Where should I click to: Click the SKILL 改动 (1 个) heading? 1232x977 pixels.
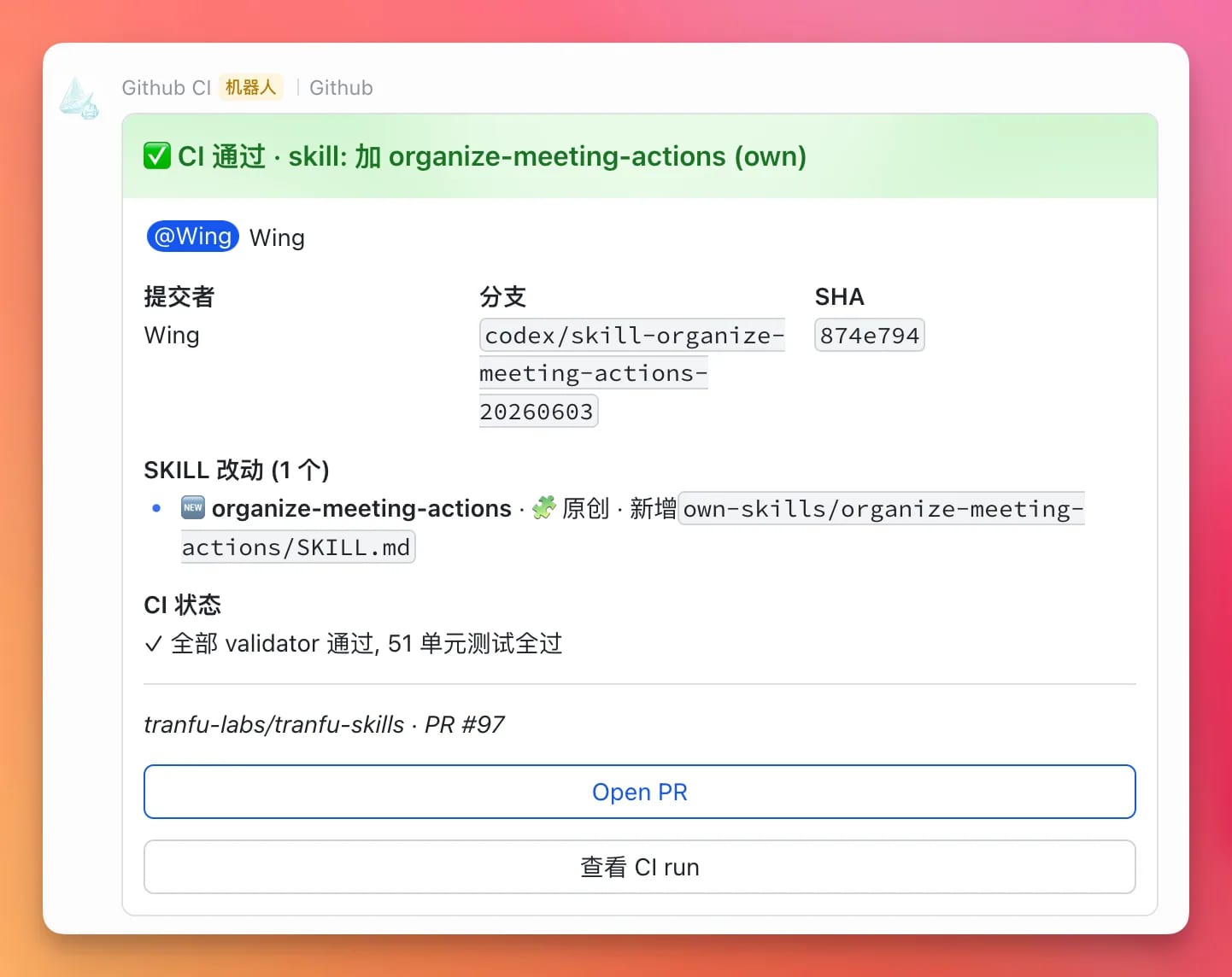237,470
